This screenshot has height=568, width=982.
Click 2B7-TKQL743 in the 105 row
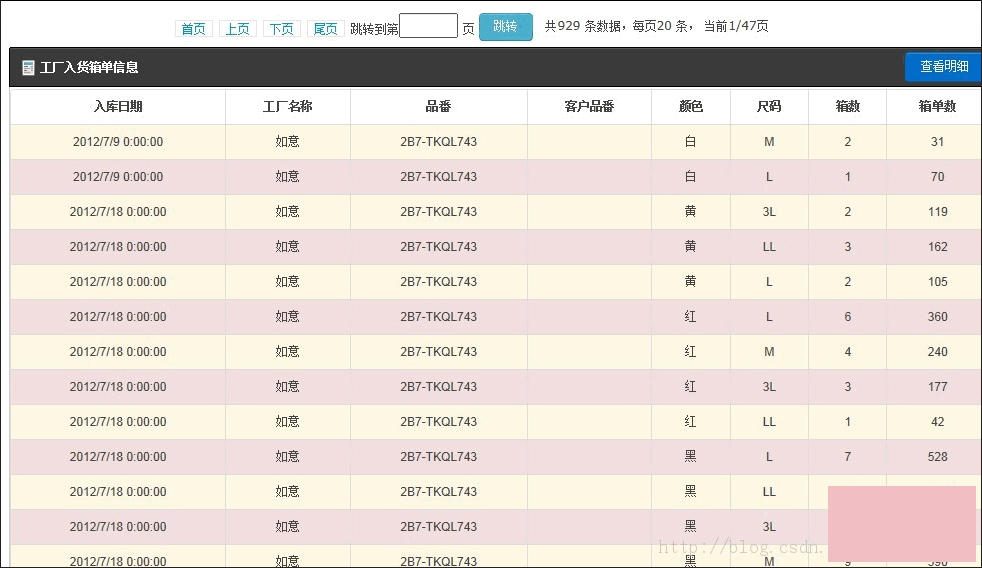[438, 282]
